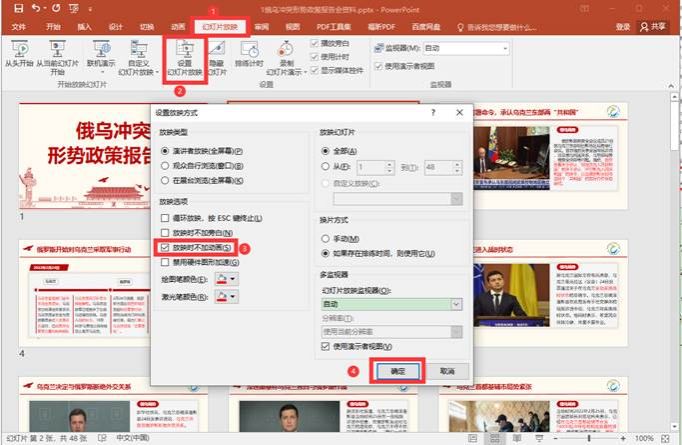
Task: Open 自定义幻灯片放映 ribbon icon
Action: (138, 49)
